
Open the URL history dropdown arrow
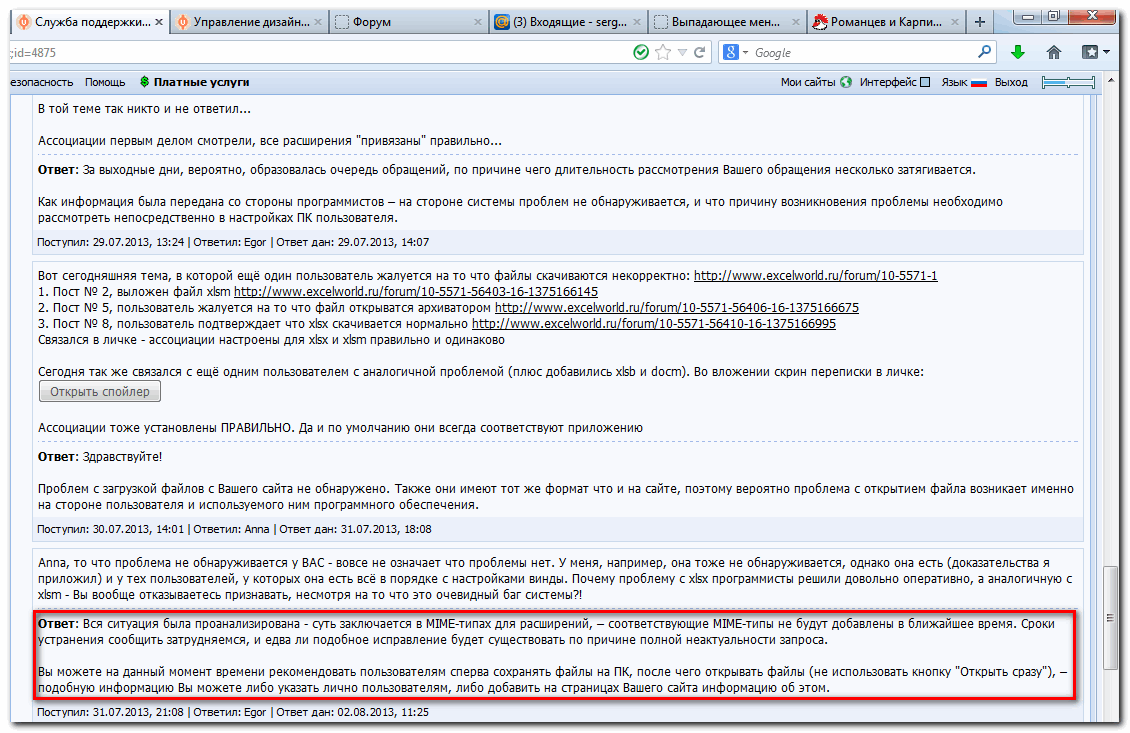pos(682,52)
